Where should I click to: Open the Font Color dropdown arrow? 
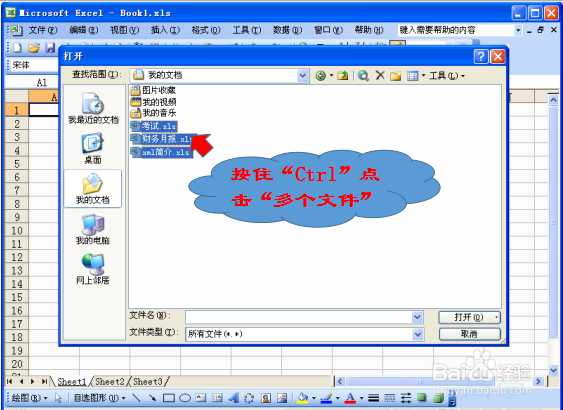click(x=361, y=398)
